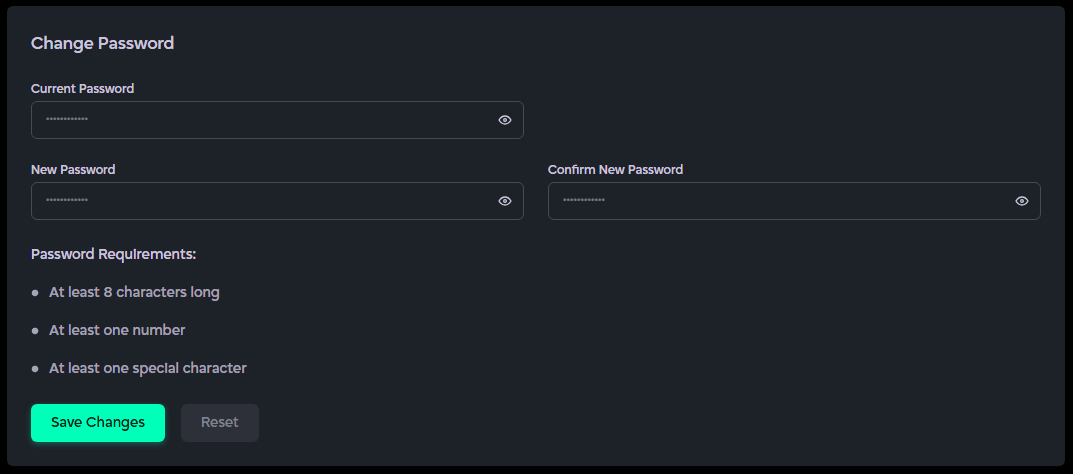Click the 'At least one number' requirement
The height and width of the screenshot is (474, 1073).
coord(117,330)
